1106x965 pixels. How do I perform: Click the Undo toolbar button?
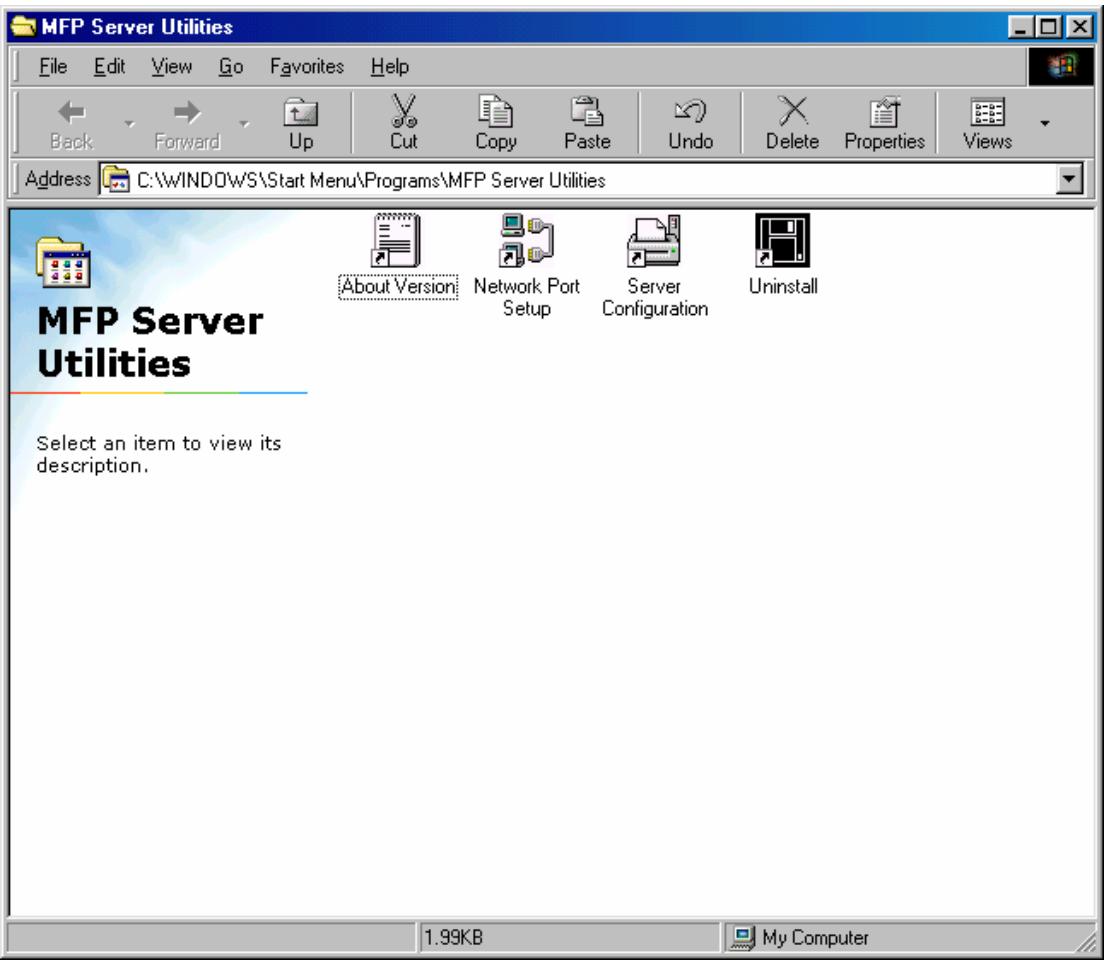coord(691,123)
